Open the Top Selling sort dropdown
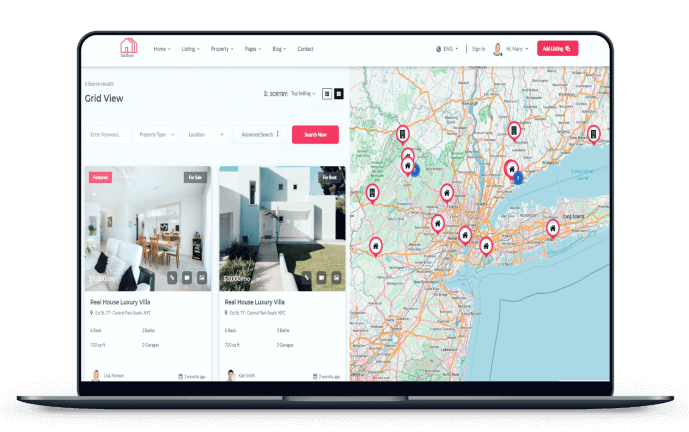The image size is (689, 432). (x=303, y=93)
